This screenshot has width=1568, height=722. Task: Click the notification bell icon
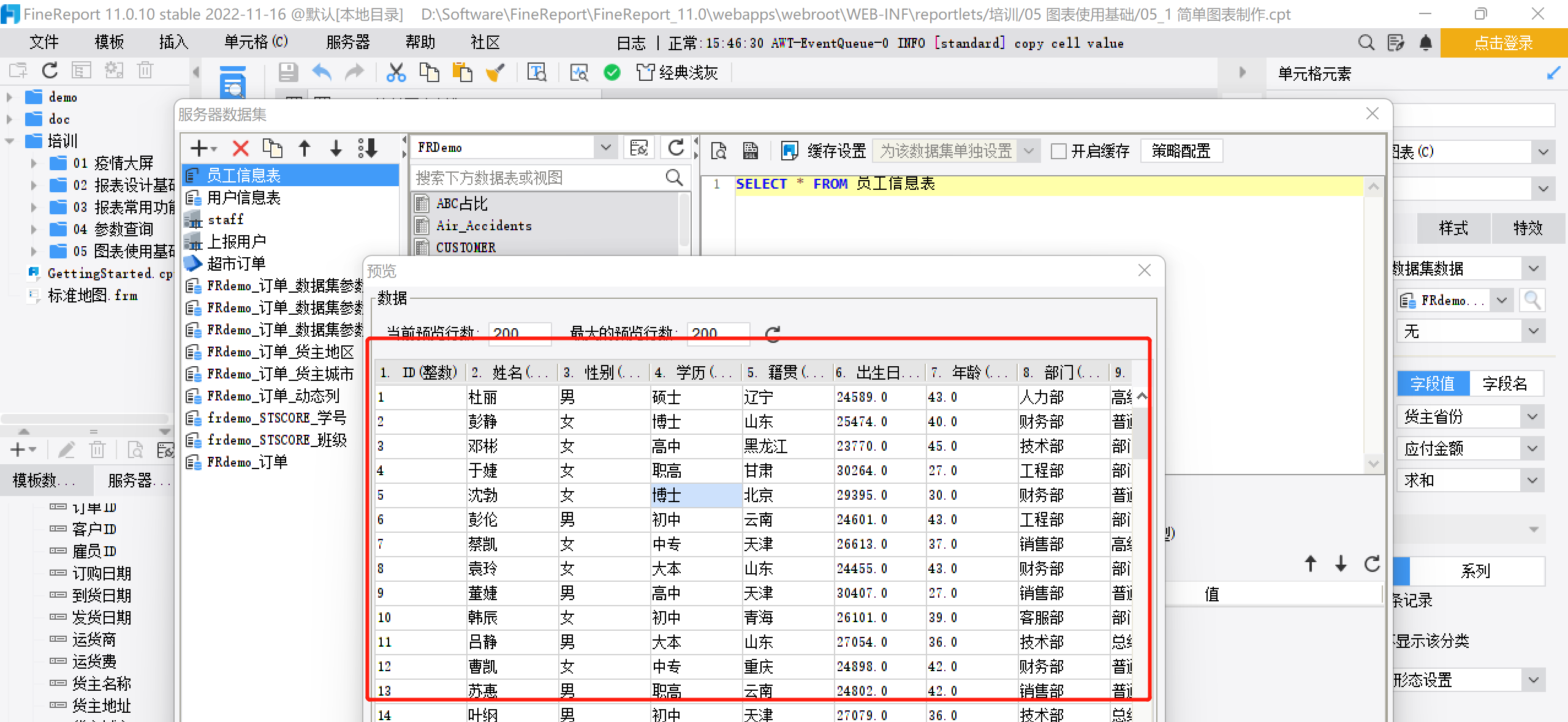[1426, 43]
